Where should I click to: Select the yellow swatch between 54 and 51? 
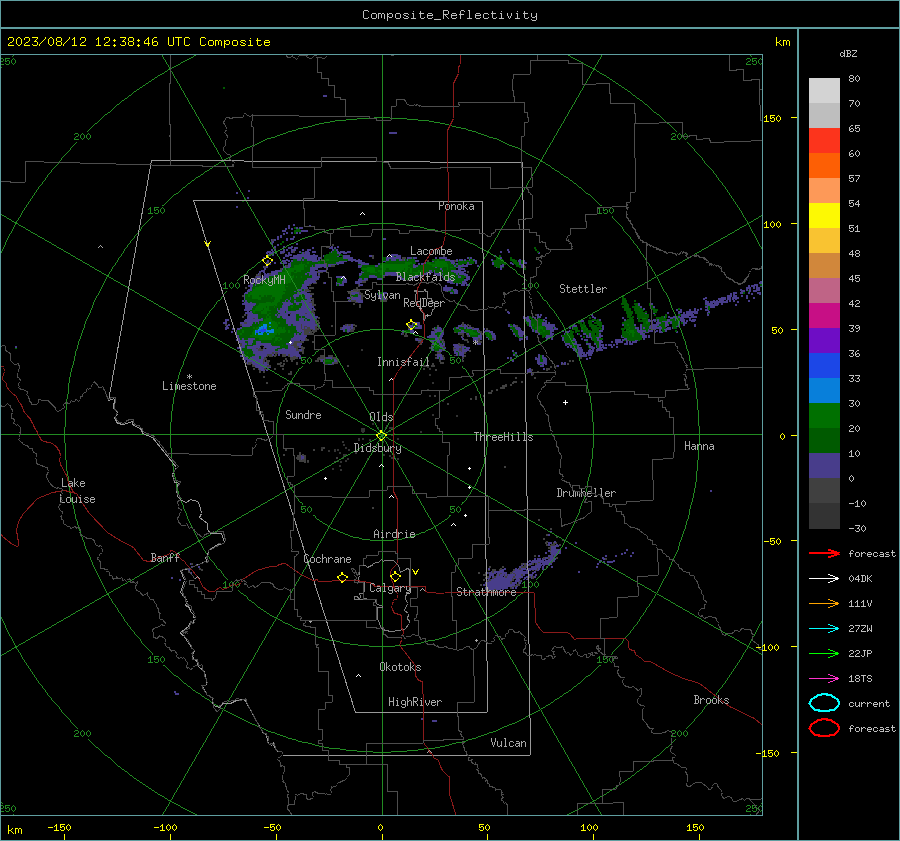[824, 216]
